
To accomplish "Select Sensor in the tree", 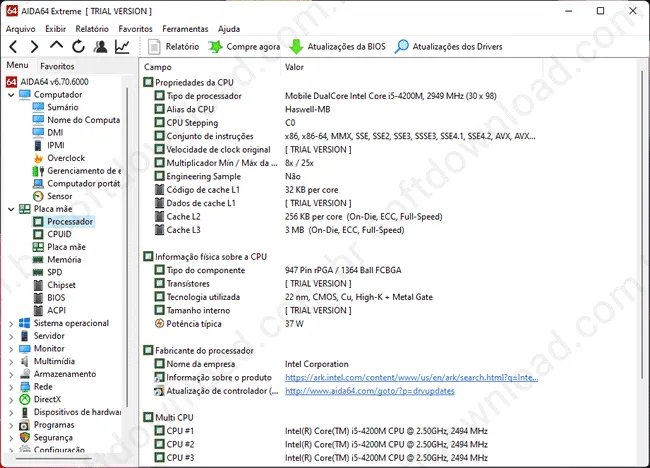I will (60, 196).
